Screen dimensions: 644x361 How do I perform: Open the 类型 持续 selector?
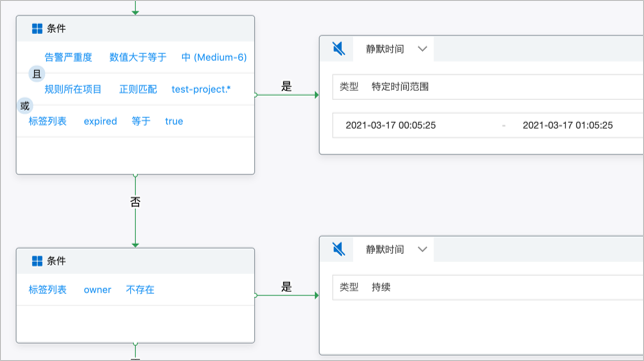tap(488, 287)
